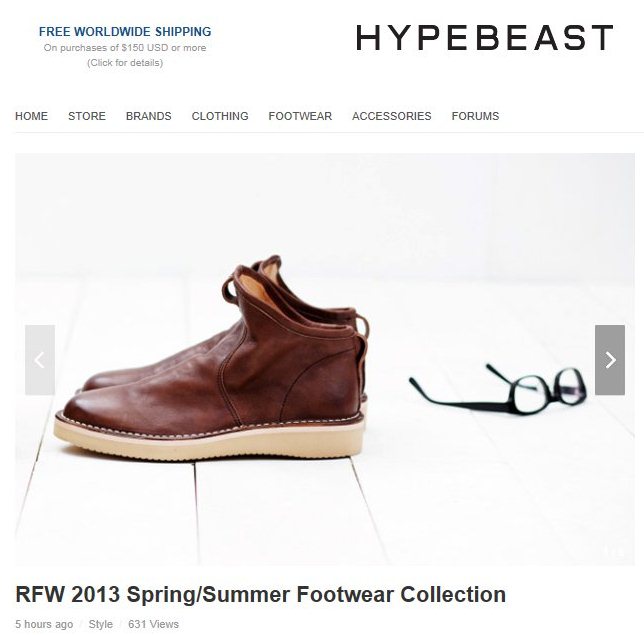Select BRANDS in navigation bar

pyautogui.click(x=149, y=116)
